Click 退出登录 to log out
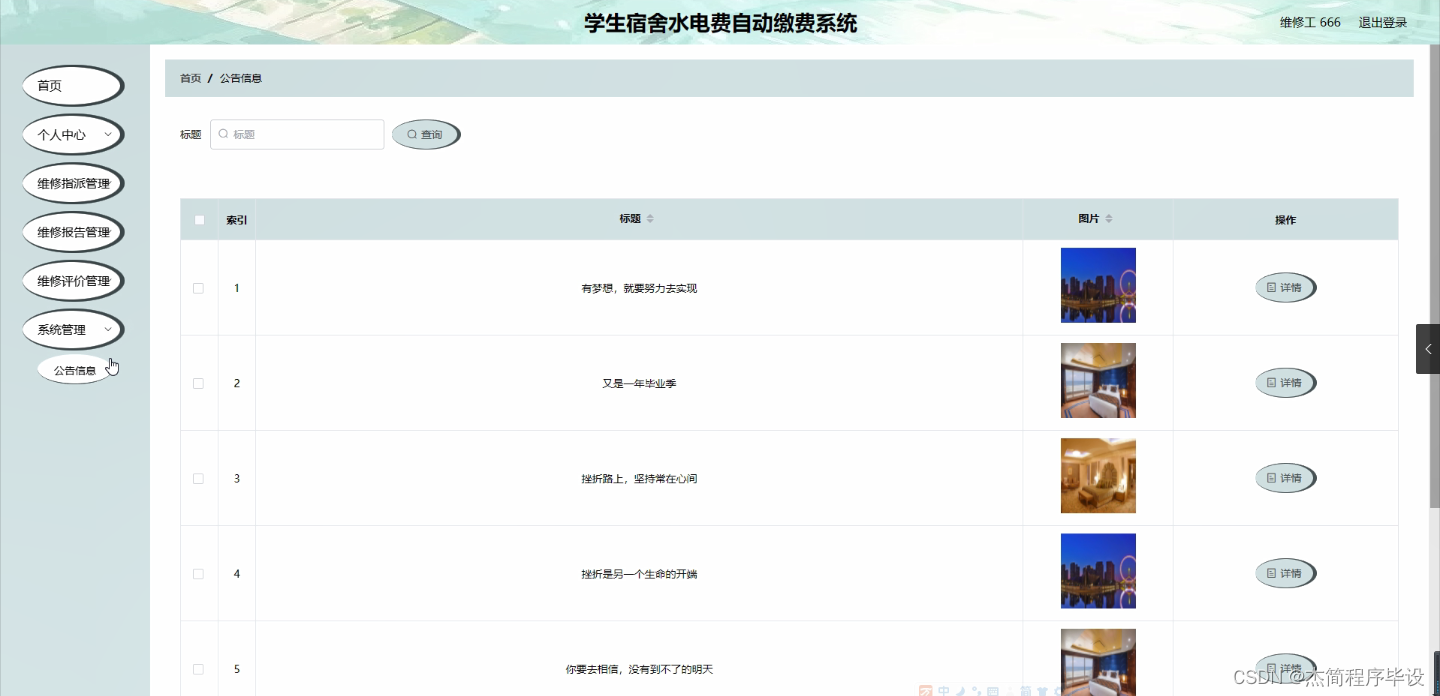The height and width of the screenshot is (696, 1440). click(1381, 21)
